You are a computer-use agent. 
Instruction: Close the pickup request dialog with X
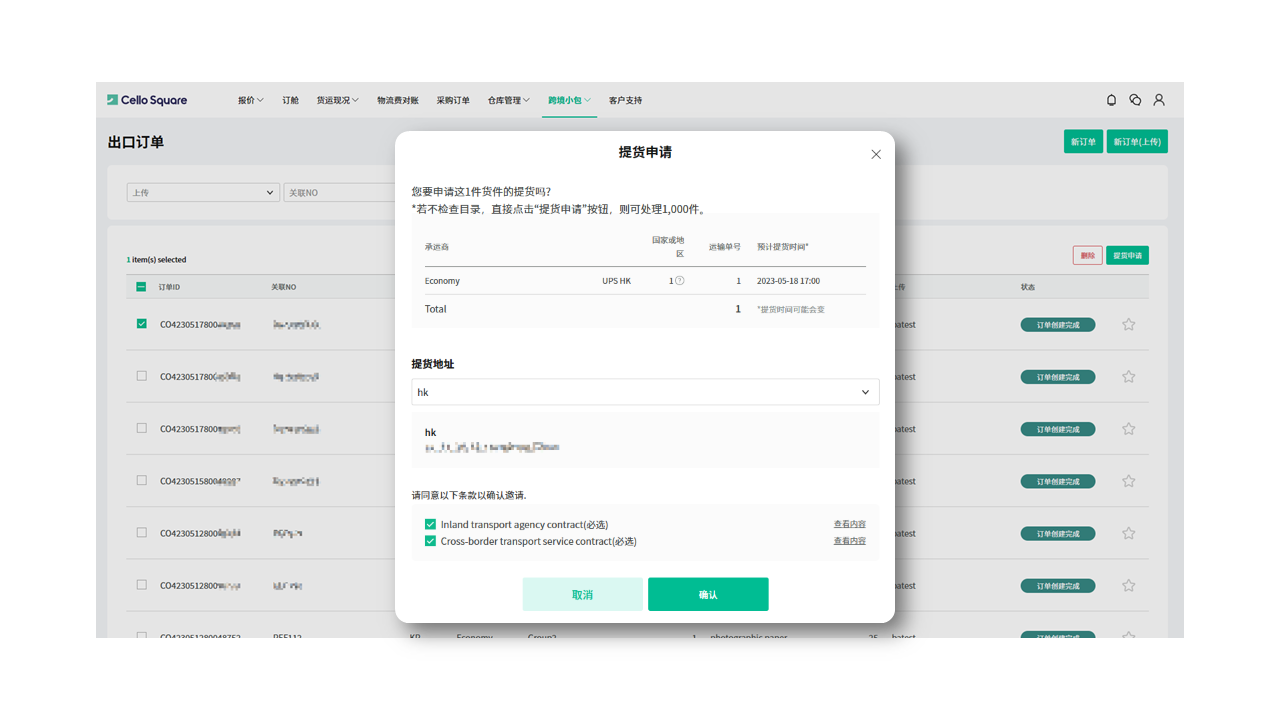coord(876,154)
